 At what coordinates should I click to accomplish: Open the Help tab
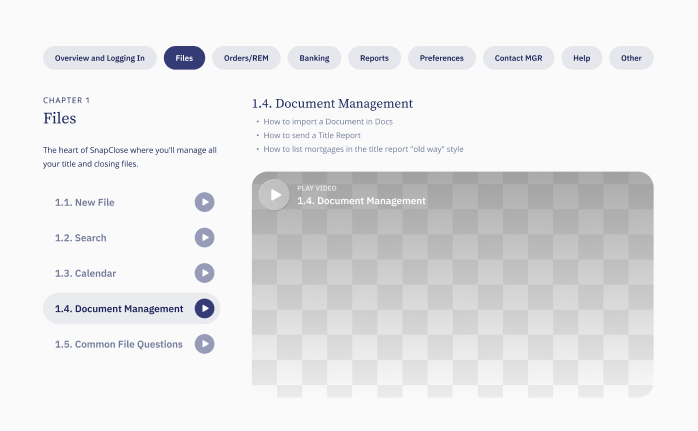[581, 58]
